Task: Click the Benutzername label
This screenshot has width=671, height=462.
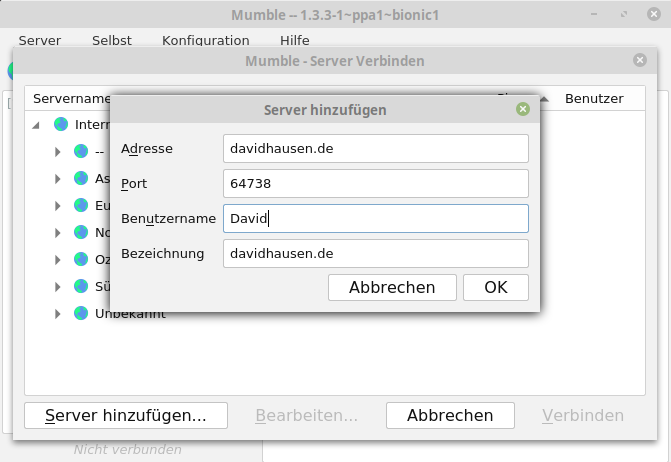Action: pyautogui.click(x=168, y=219)
